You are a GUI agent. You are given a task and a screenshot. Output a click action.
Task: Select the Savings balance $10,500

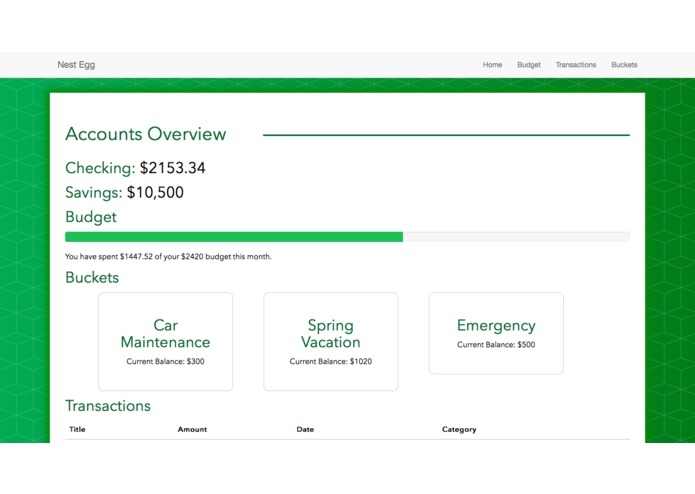point(155,192)
